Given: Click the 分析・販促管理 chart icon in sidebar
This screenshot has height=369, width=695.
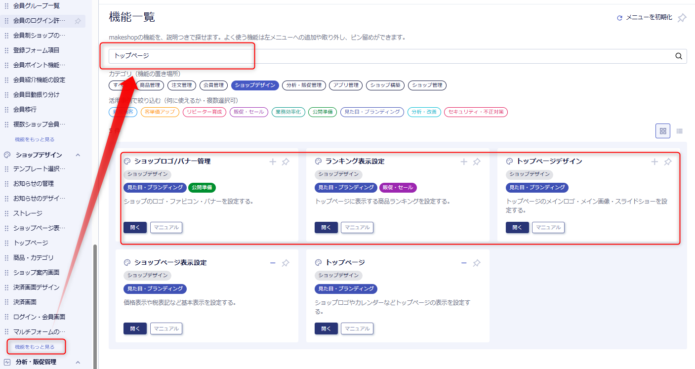Looking at the screenshot, I should [7, 362].
